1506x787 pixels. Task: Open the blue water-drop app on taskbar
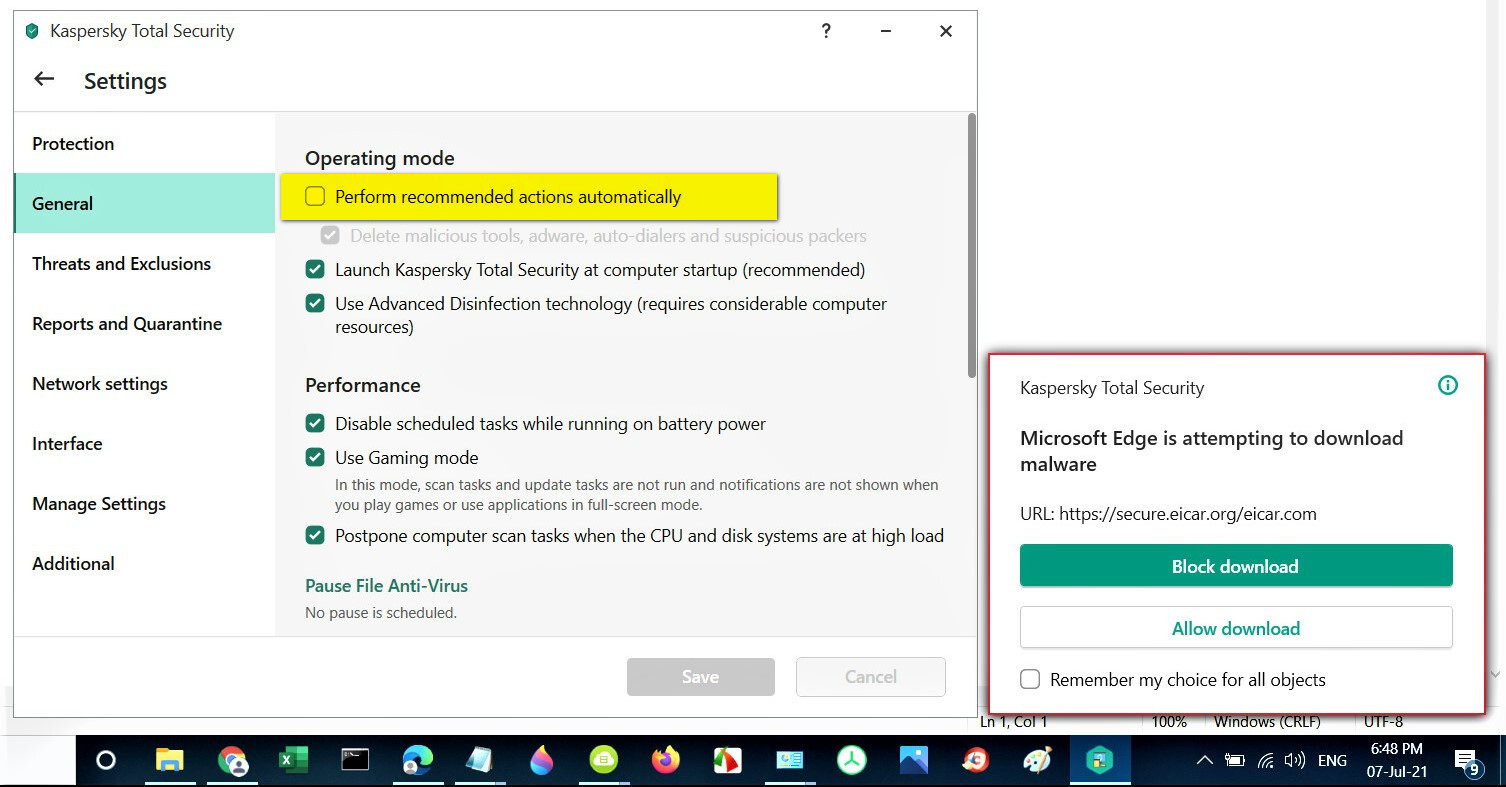(x=541, y=761)
